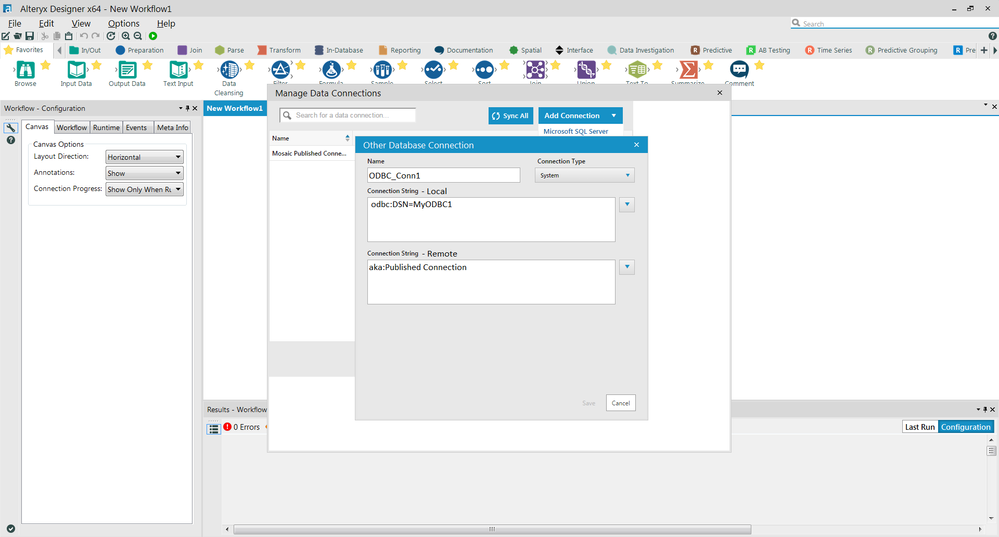Open the Options menu

(x=124, y=23)
